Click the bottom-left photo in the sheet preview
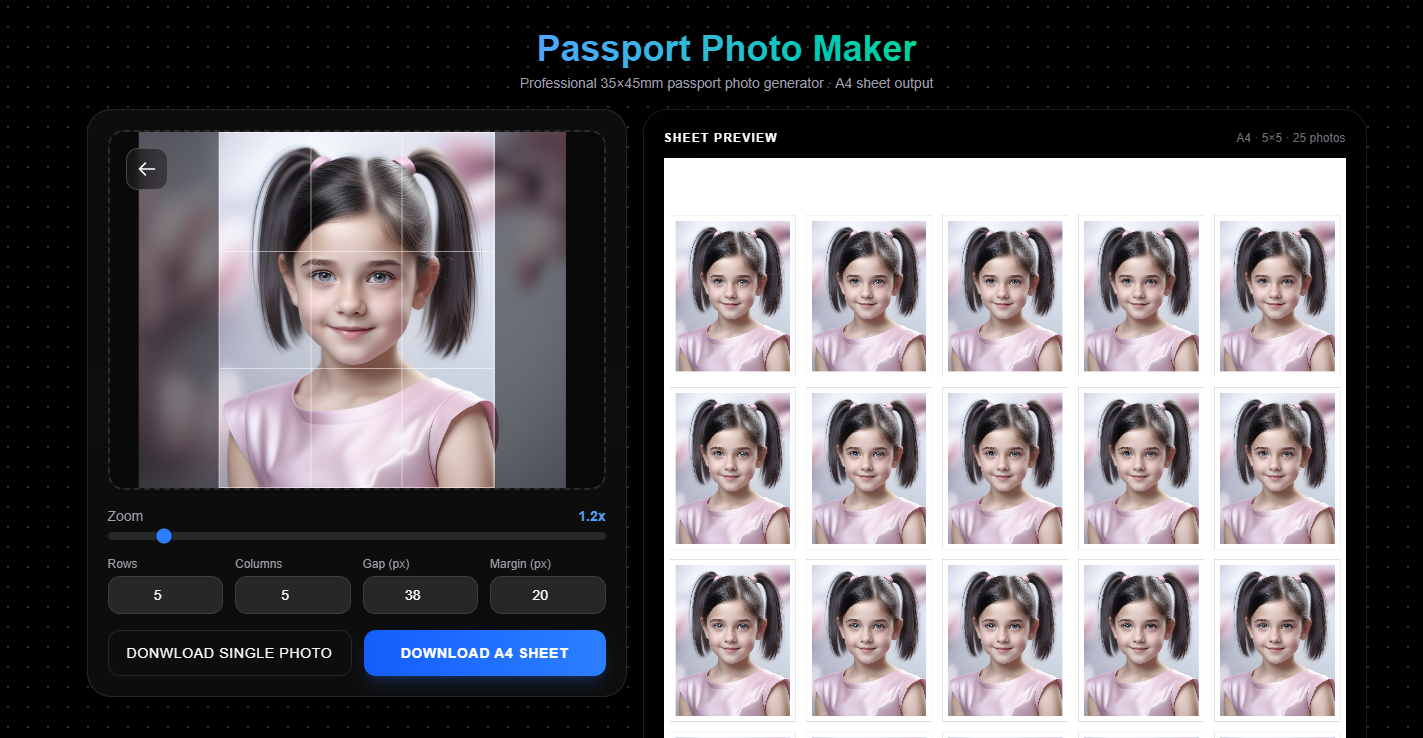 [x=732, y=640]
